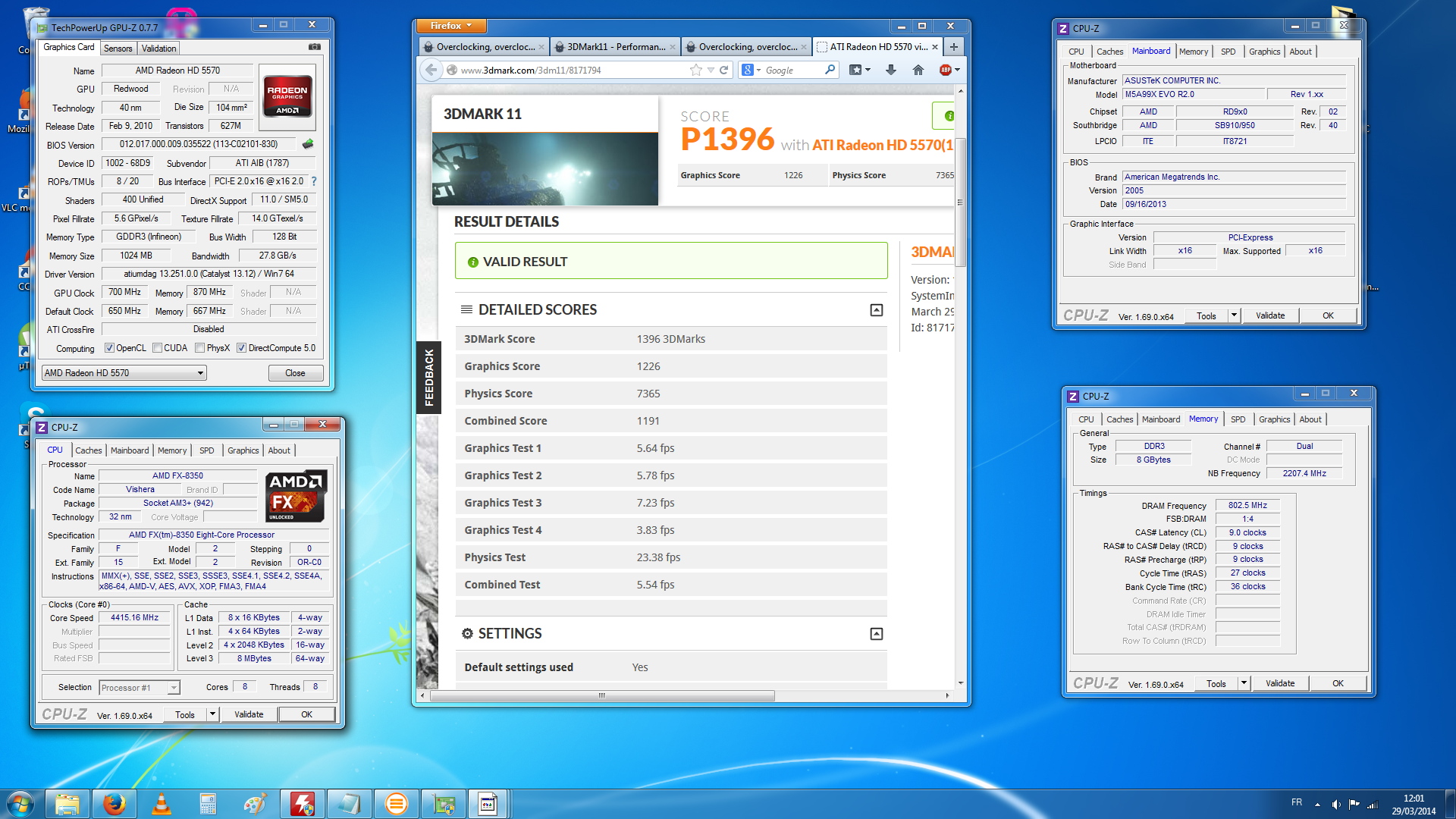Click Validate in CPU-Z CPU window
Viewport: 1456px width, 819px height.
[249, 714]
